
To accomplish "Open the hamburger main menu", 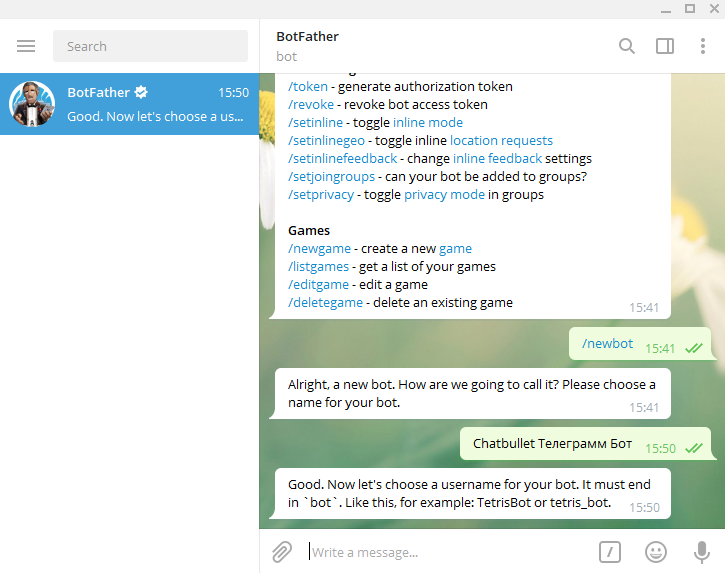I will coord(26,46).
